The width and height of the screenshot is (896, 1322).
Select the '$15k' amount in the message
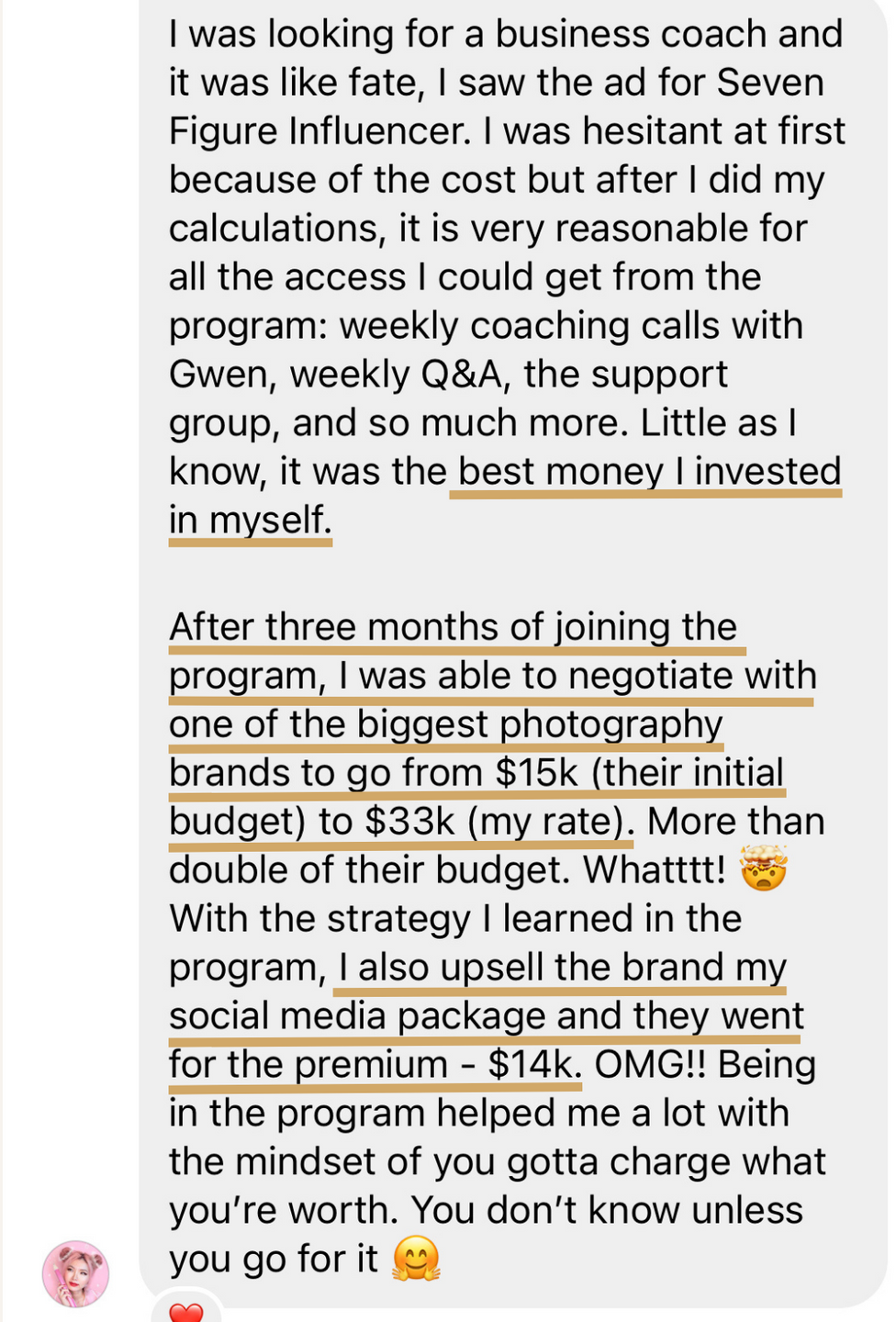(537, 772)
